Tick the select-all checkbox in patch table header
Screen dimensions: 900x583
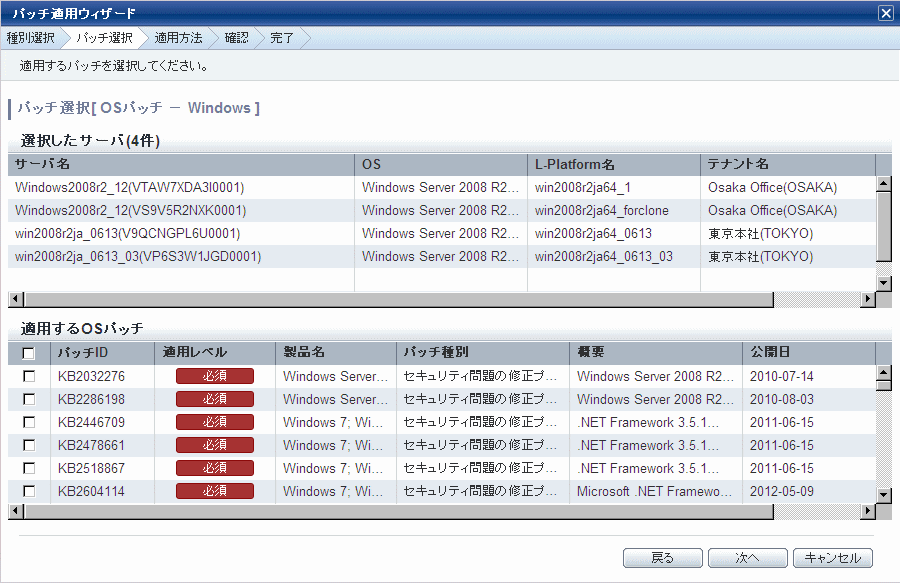click(x=28, y=353)
